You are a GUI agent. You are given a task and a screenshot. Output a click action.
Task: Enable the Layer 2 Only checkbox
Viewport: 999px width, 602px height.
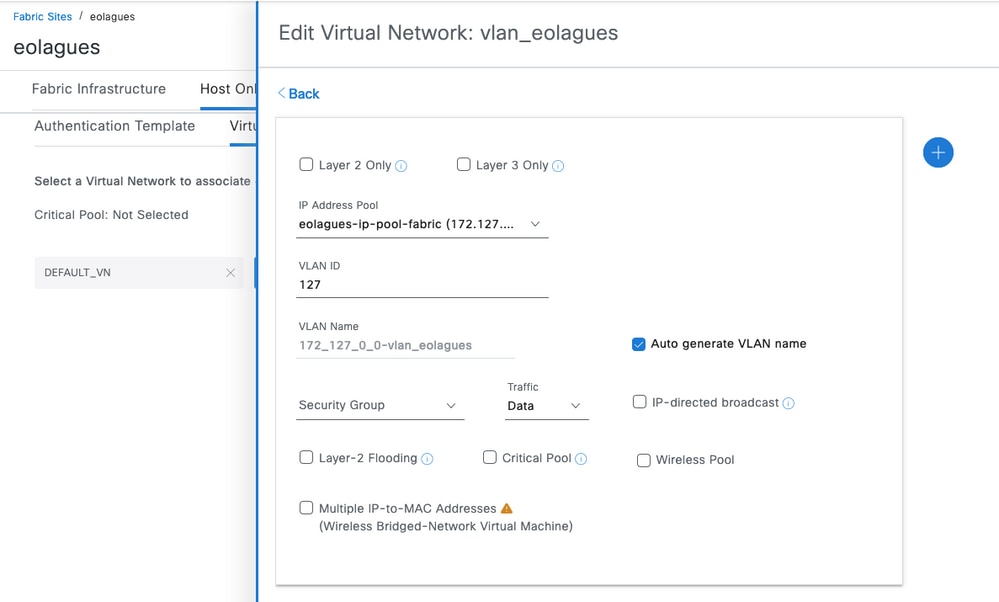pyautogui.click(x=306, y=165)
